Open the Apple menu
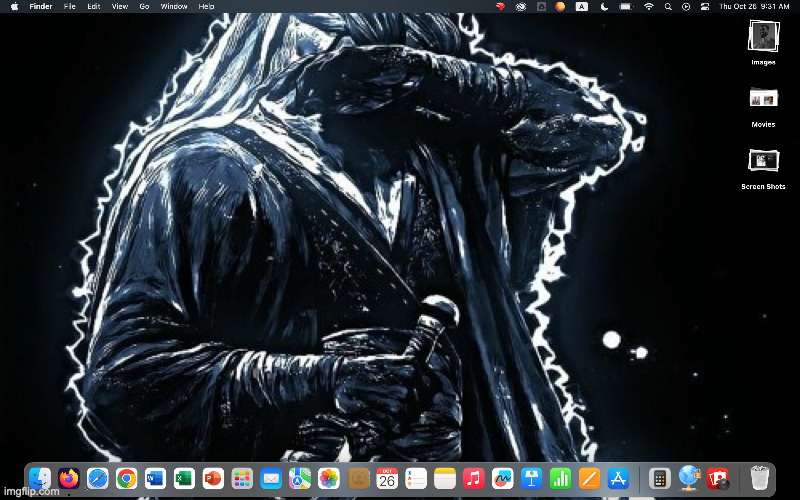Image resolution: width=800 pixels, height=500 pixels. pos(14,7)
